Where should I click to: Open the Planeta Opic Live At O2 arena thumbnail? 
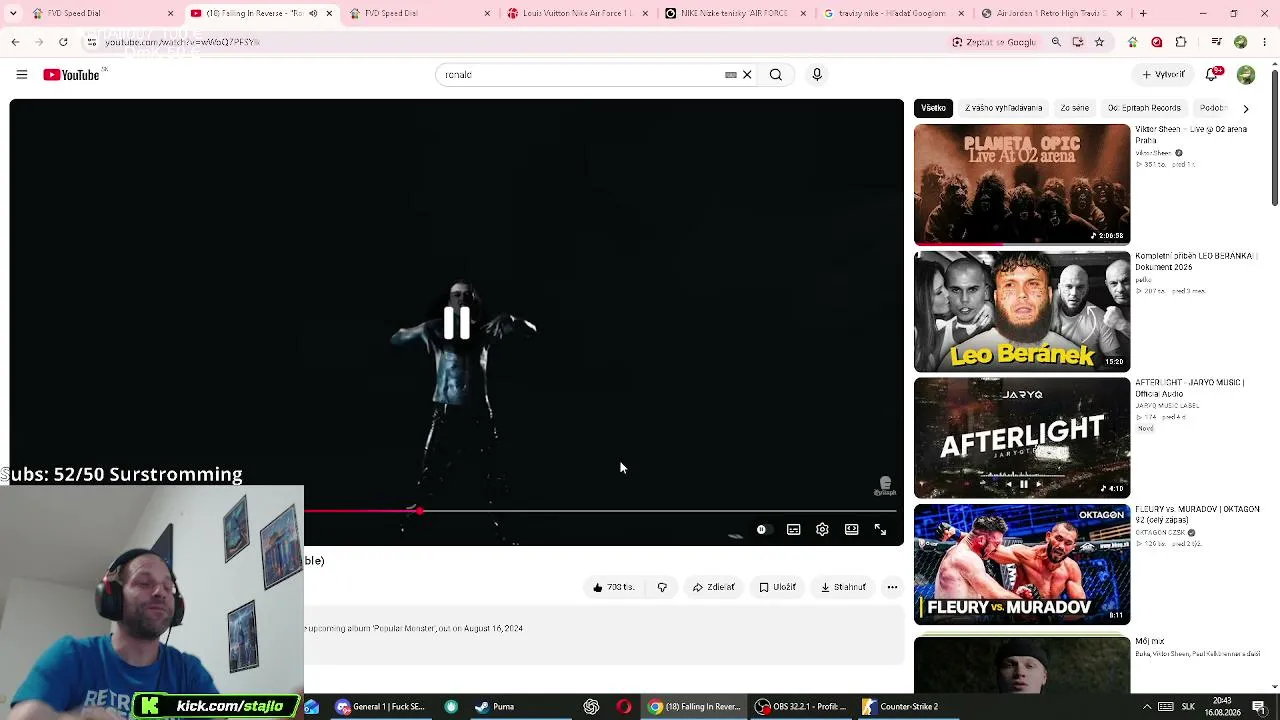1022,184
